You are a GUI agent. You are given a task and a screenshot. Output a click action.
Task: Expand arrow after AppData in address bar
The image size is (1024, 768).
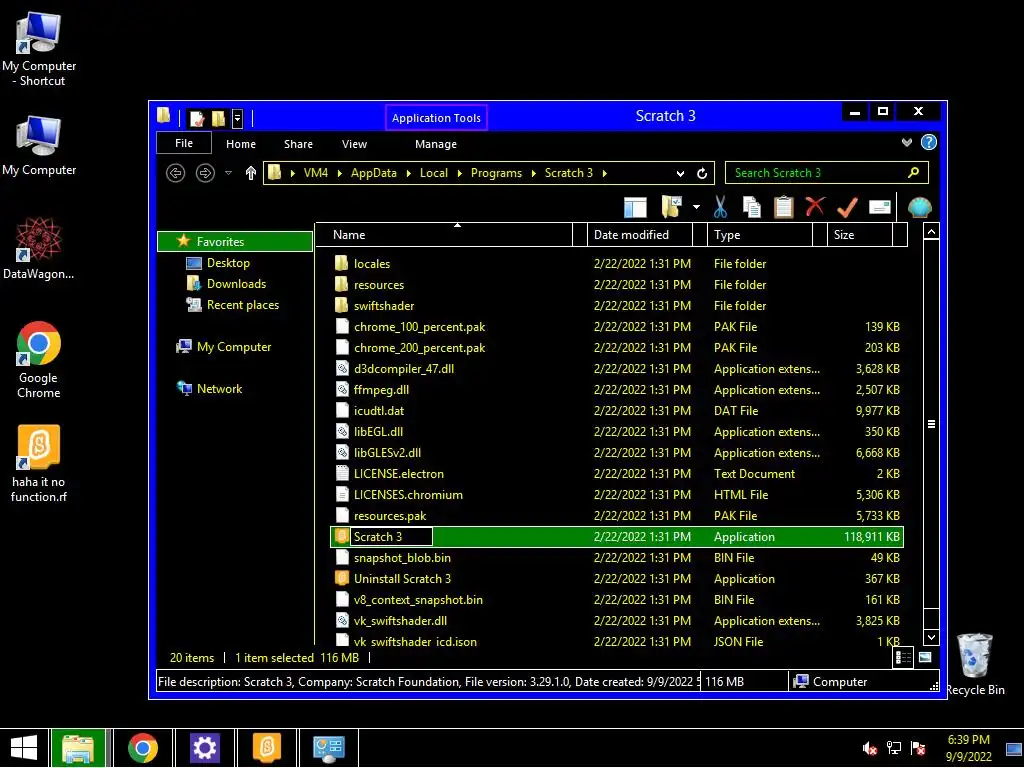pos(409,173)
